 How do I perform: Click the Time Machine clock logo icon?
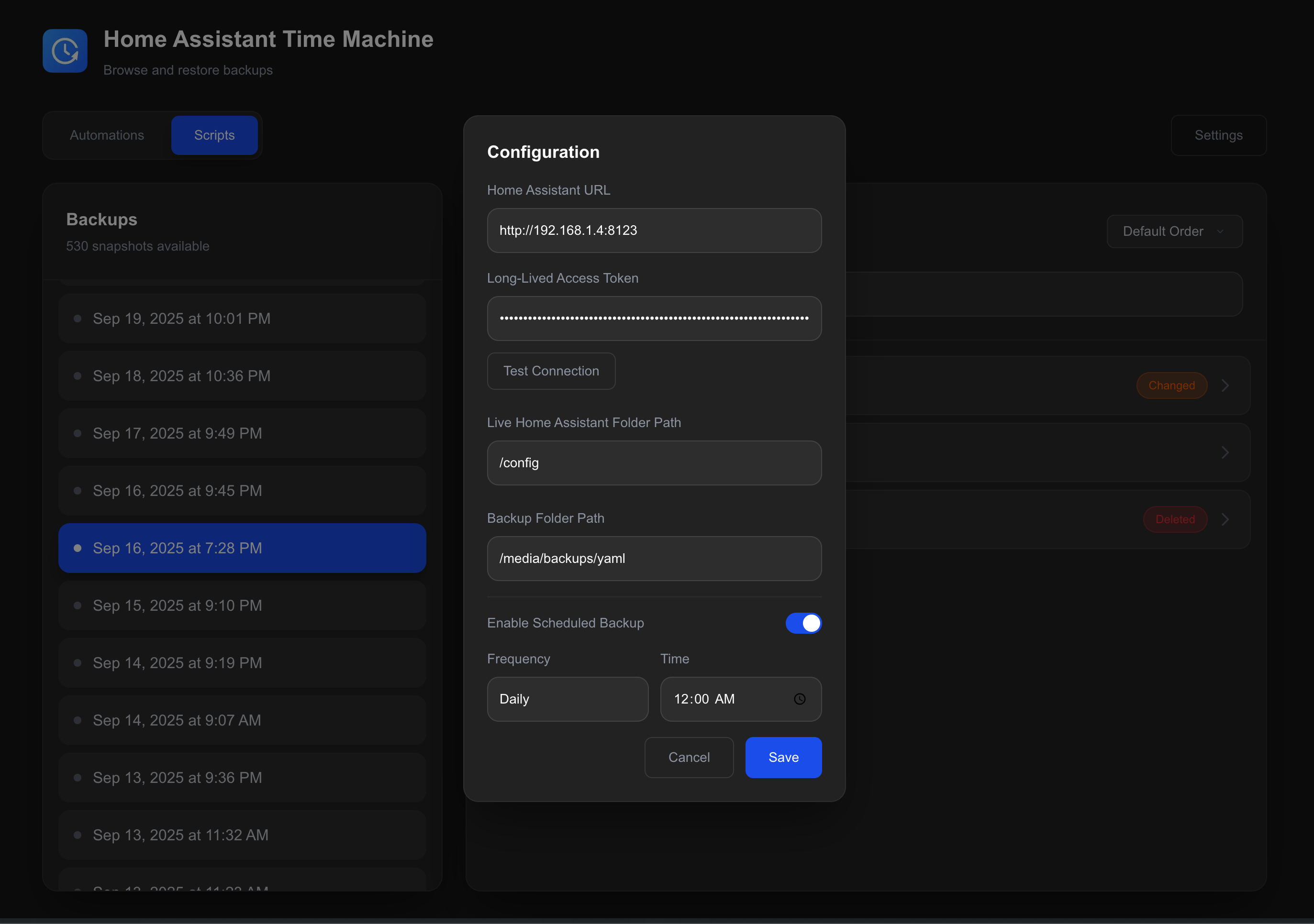click(x=65, y=51)
